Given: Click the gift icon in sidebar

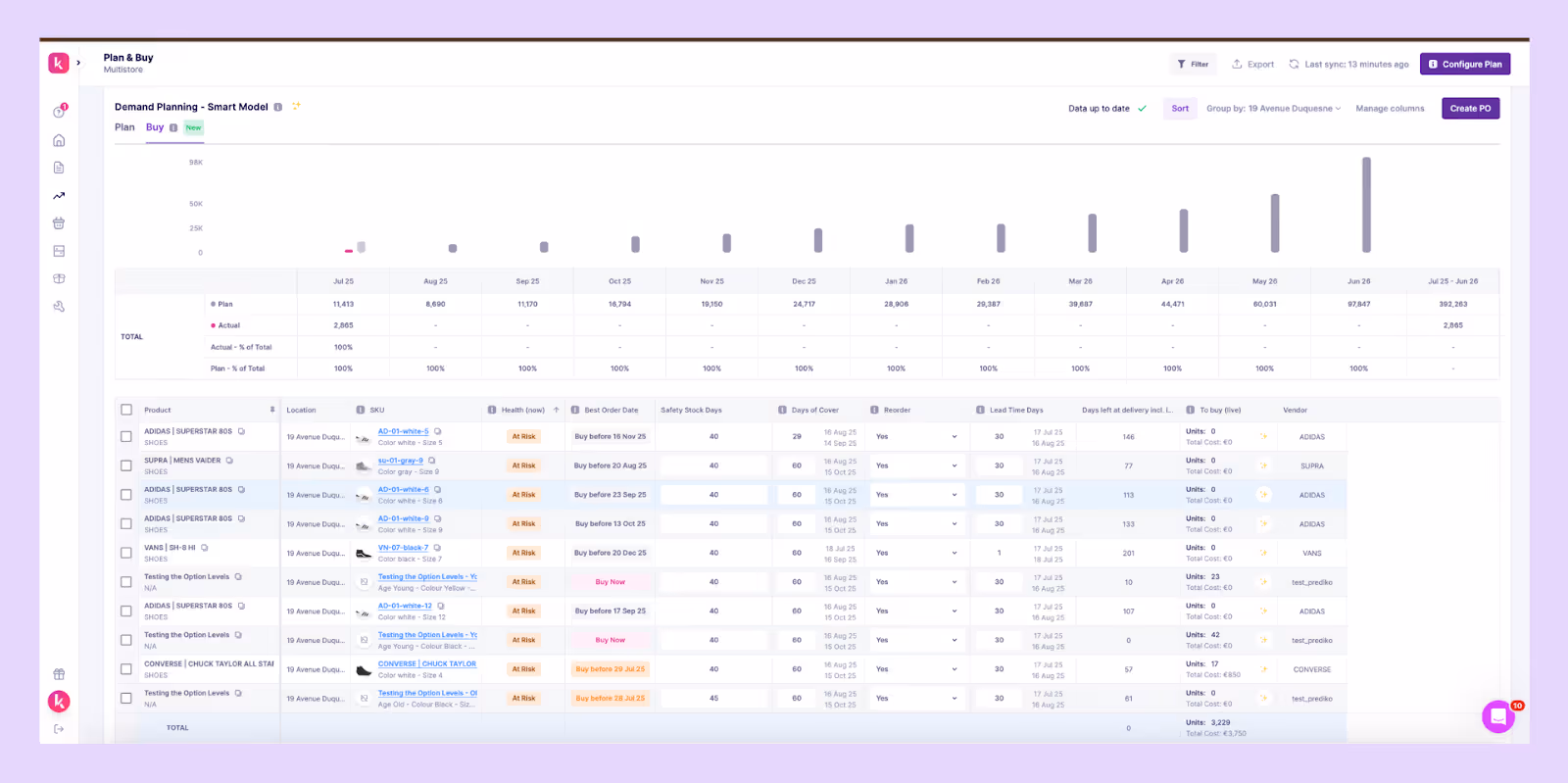Looking at the screenshot, I should pyautogui.click(x=59, y=674).
